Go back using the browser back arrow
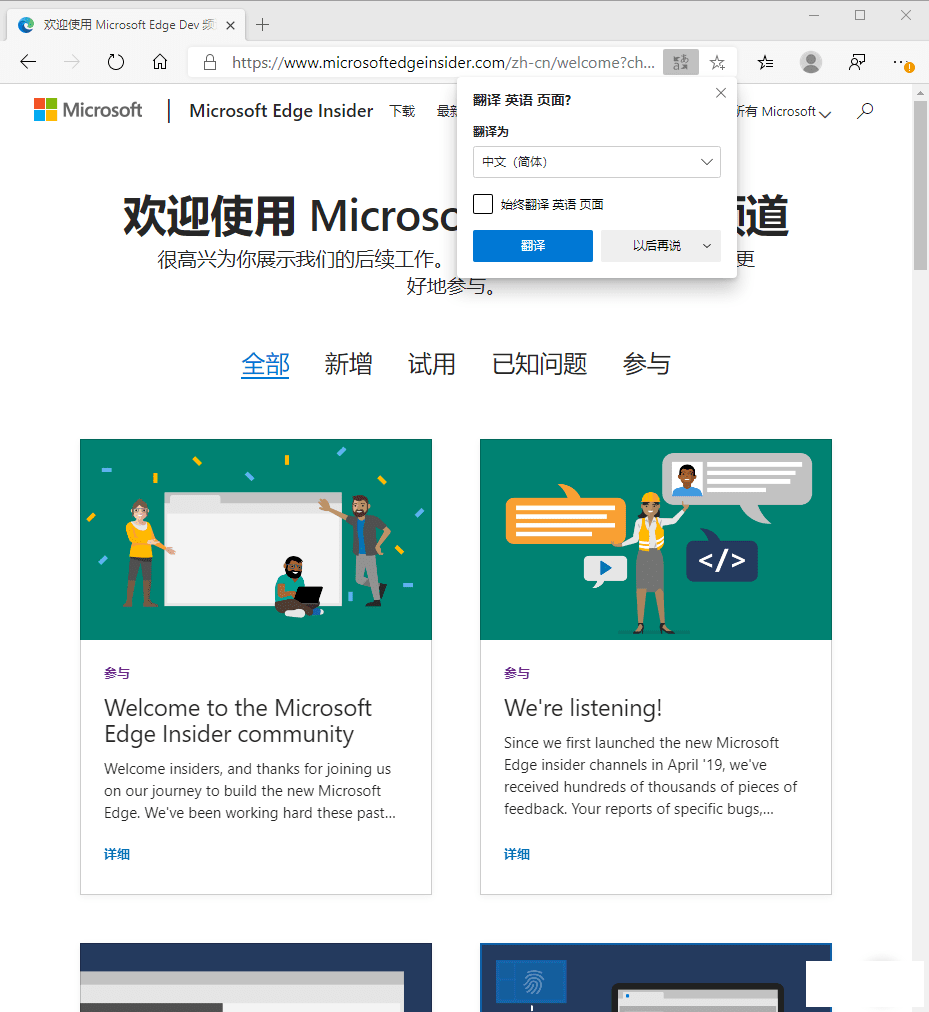The height and width of the screenshot is (1012, 929). (x=28, y=62)
